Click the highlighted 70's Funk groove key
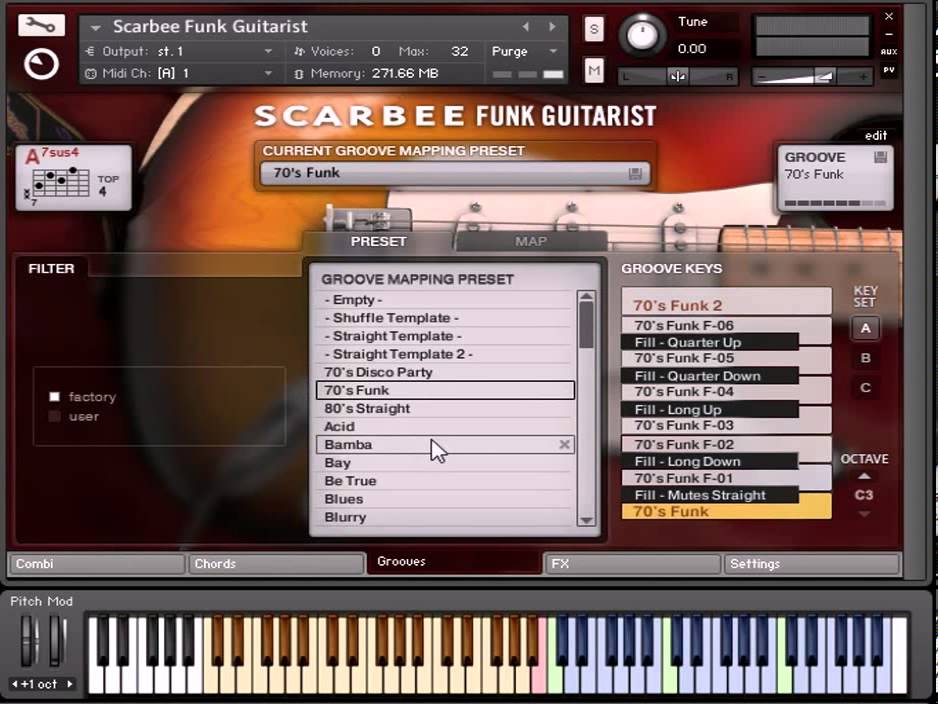The width and height of the screenshot is (938, 704). (726, 511)
